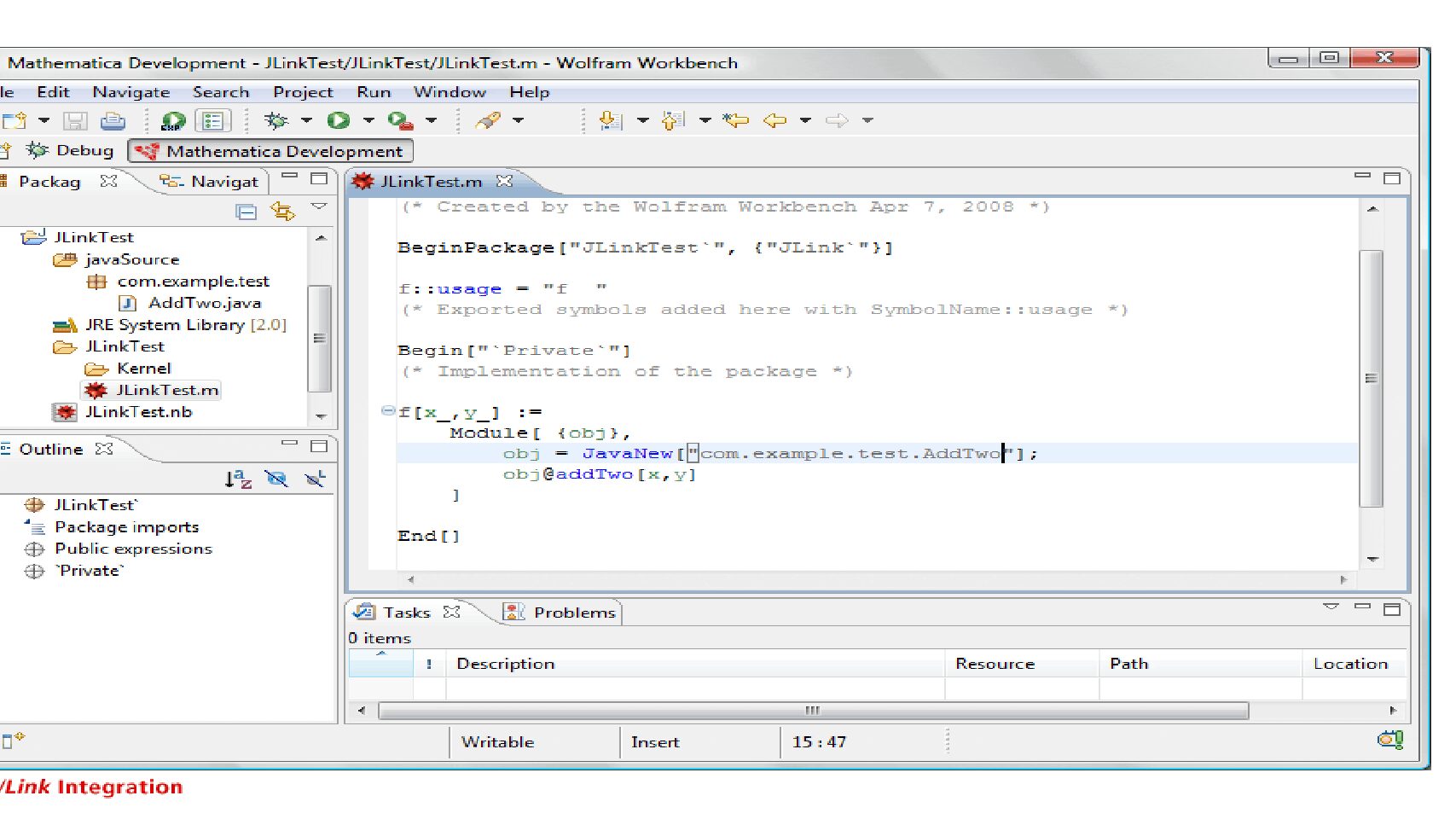
Task: Click the green EXP export icon
Action: [x=173, y=121]
